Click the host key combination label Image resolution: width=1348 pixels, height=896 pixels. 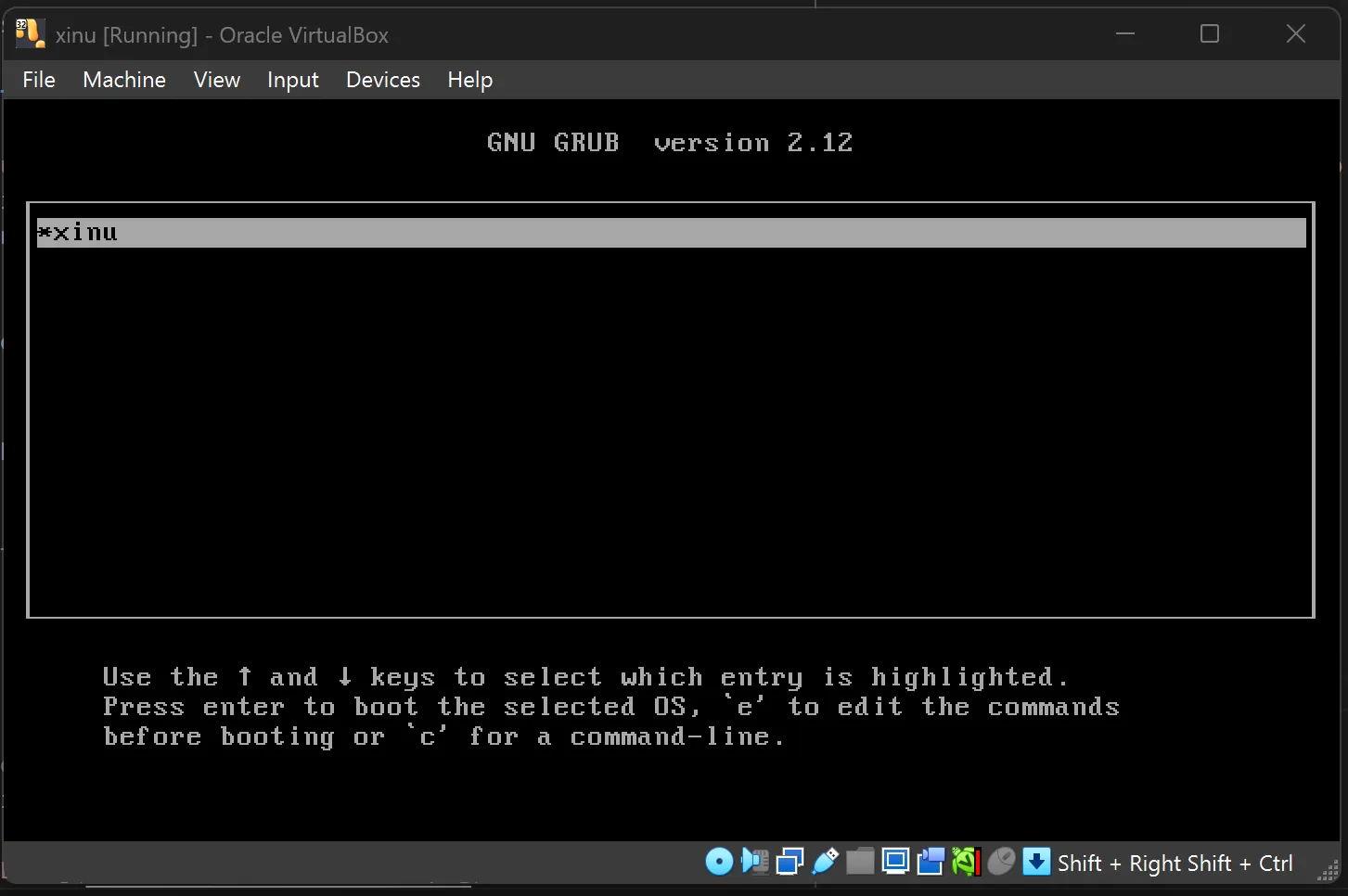(1175, 863)
